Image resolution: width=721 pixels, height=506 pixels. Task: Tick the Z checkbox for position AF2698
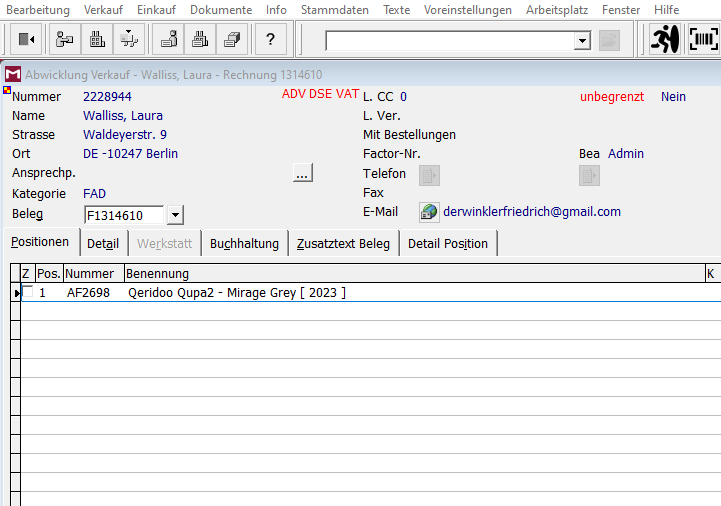(28, 291)
